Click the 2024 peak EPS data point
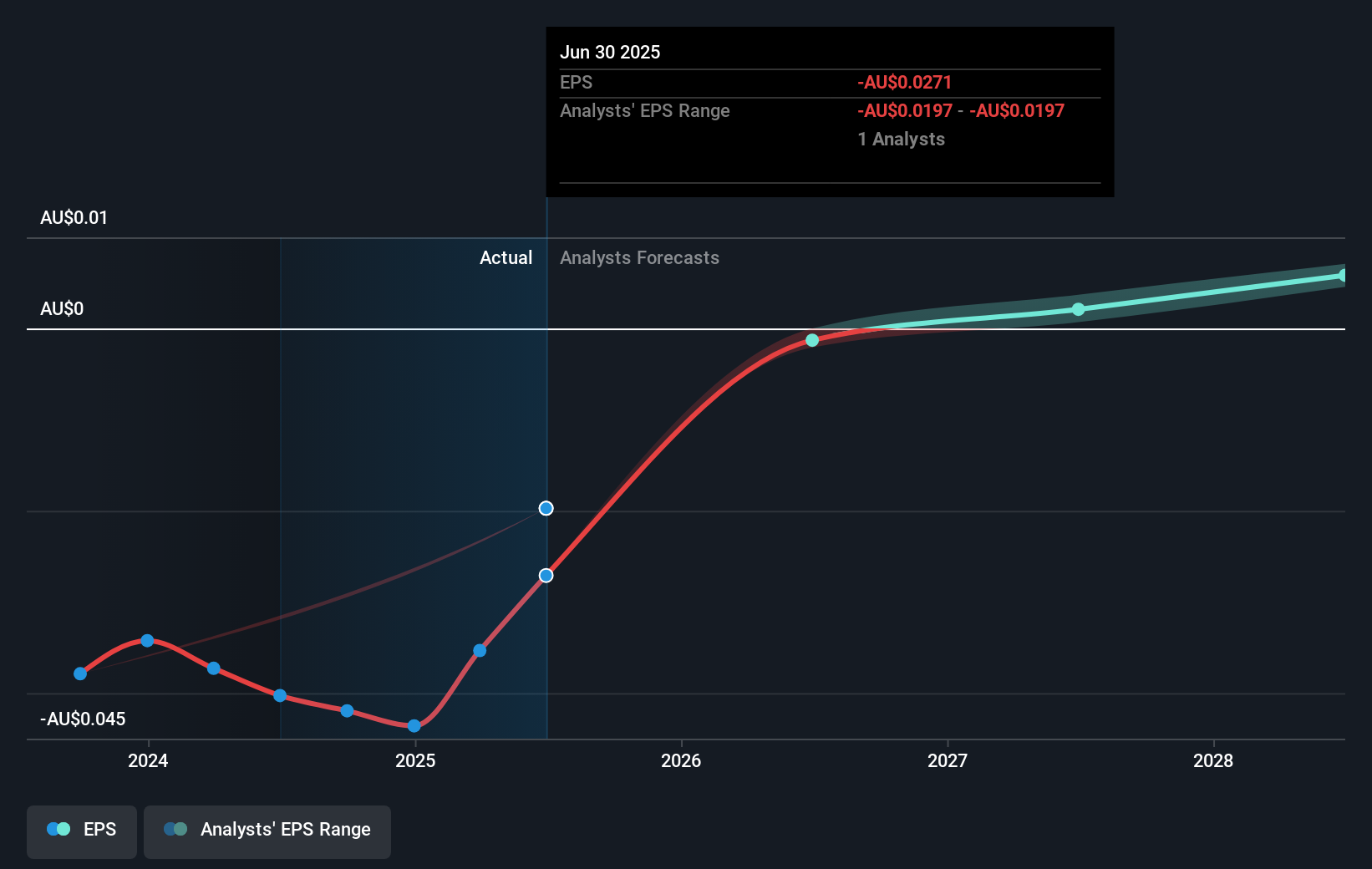Image resolution: width=1372 pixels, height=869 pixels. 147,640
